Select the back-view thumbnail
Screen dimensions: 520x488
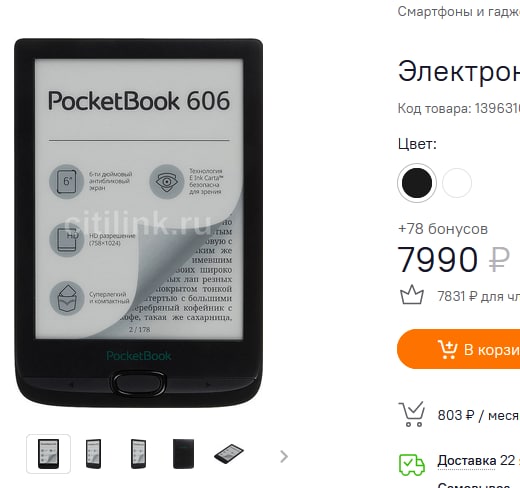[183, 454]
